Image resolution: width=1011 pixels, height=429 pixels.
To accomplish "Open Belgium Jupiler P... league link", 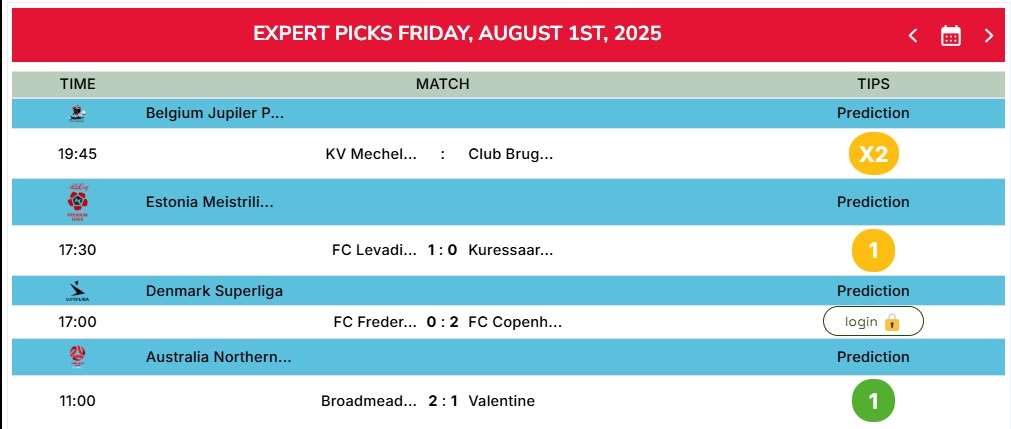I will (215, 114).
